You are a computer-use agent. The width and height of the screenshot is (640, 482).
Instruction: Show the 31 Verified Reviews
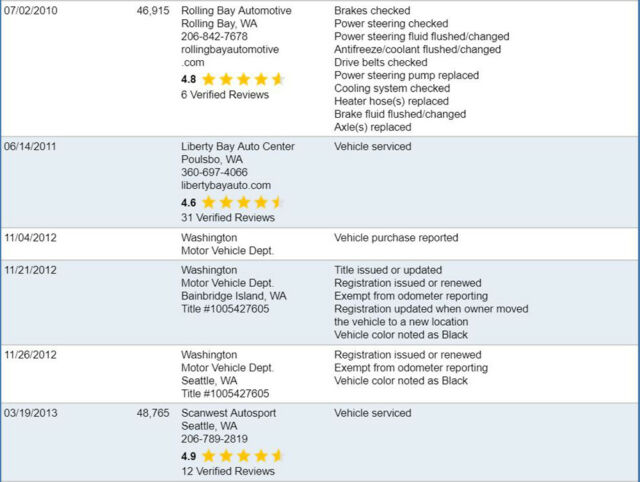(x=228, y=218)
